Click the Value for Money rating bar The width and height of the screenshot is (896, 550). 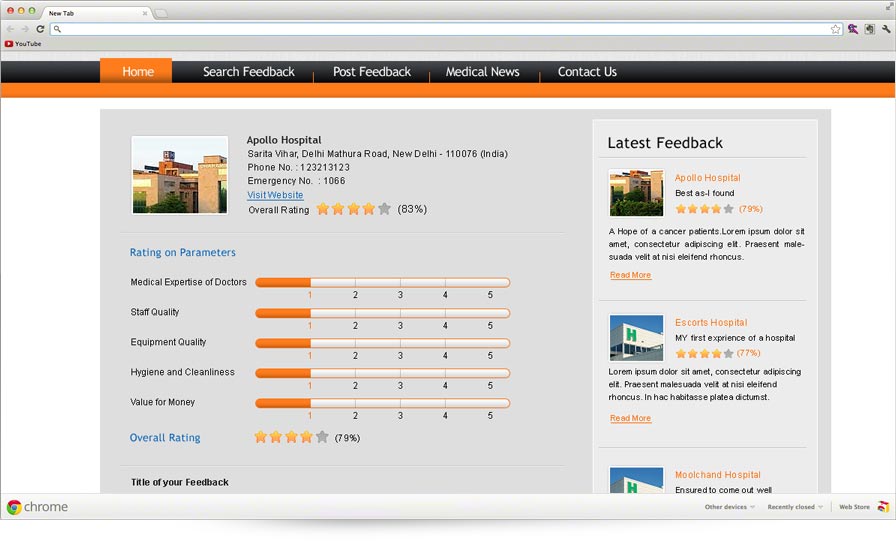[x=382, y=403]
